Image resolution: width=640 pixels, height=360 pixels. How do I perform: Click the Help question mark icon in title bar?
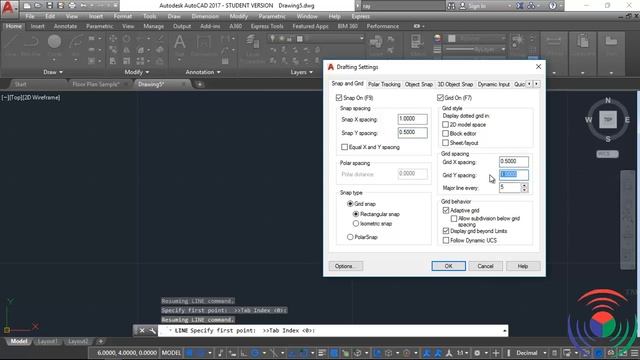click(552, 6)
